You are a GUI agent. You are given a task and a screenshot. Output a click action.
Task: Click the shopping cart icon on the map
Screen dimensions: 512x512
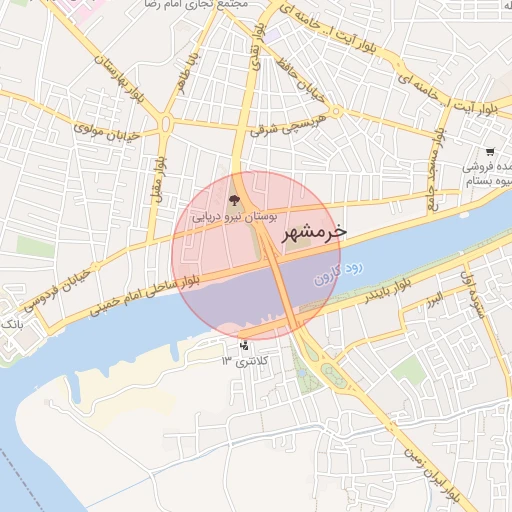click(x=490, y=152)
